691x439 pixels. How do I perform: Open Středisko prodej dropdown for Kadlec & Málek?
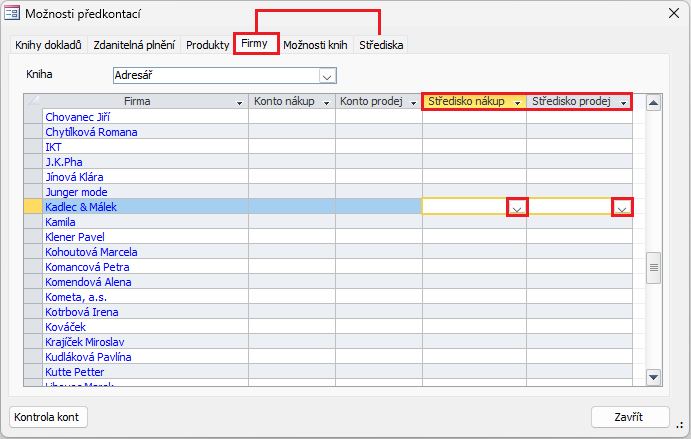(x=622, y=208)
